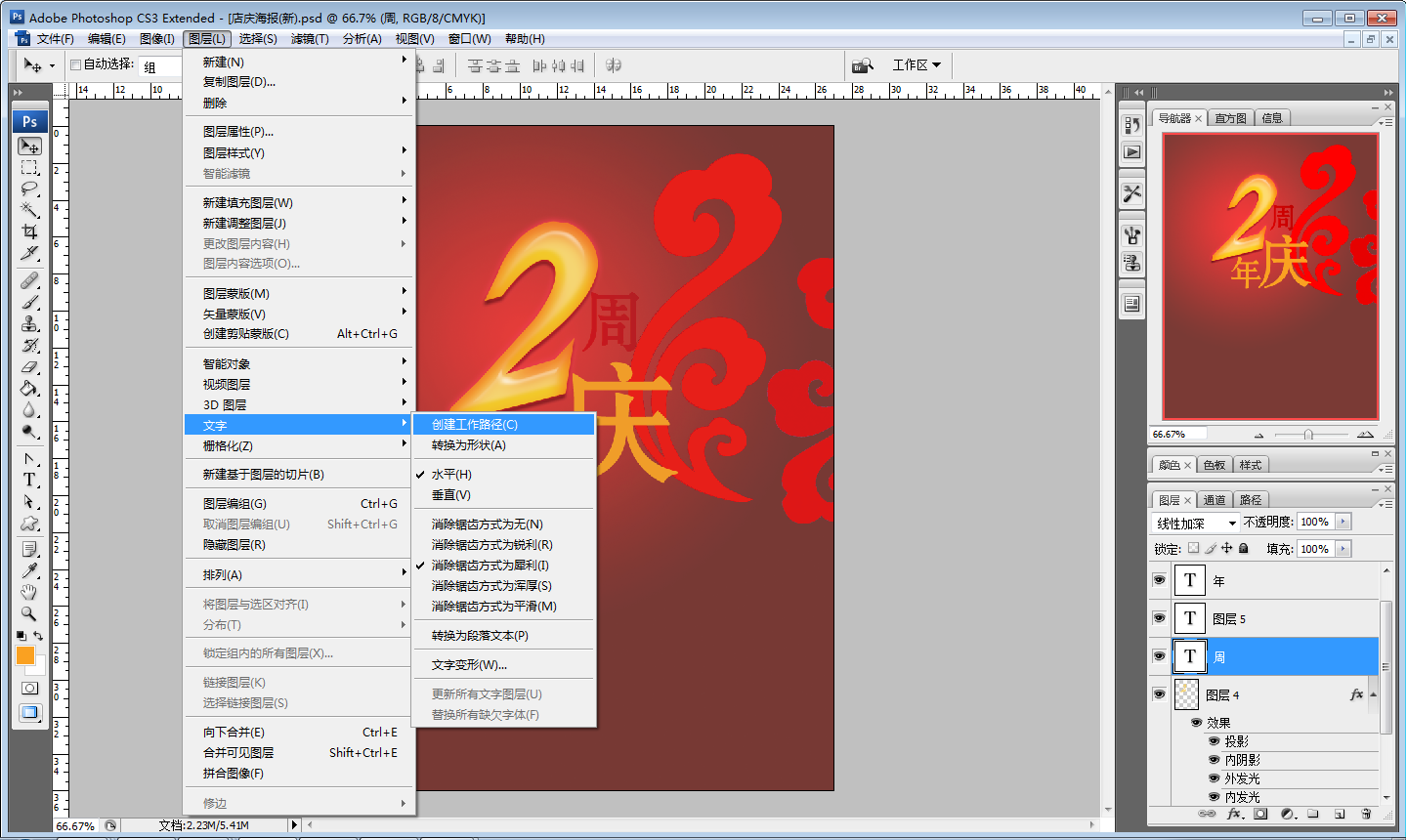
Task: Choose 向下合并(E) menu command
Action: tap(299, 733)
